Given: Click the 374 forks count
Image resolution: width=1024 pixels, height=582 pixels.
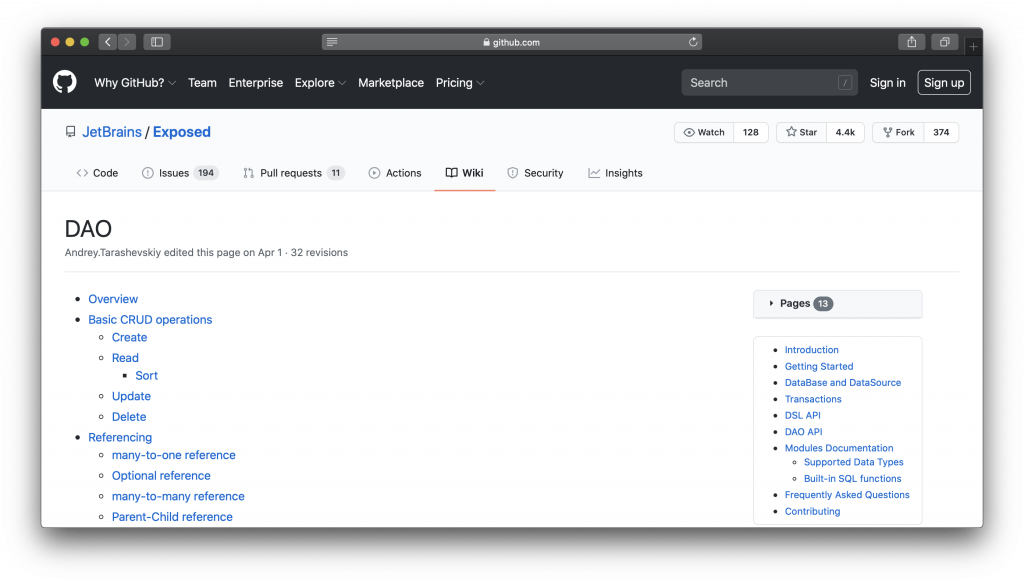Looking at the screenshot, I should [941, 132].
